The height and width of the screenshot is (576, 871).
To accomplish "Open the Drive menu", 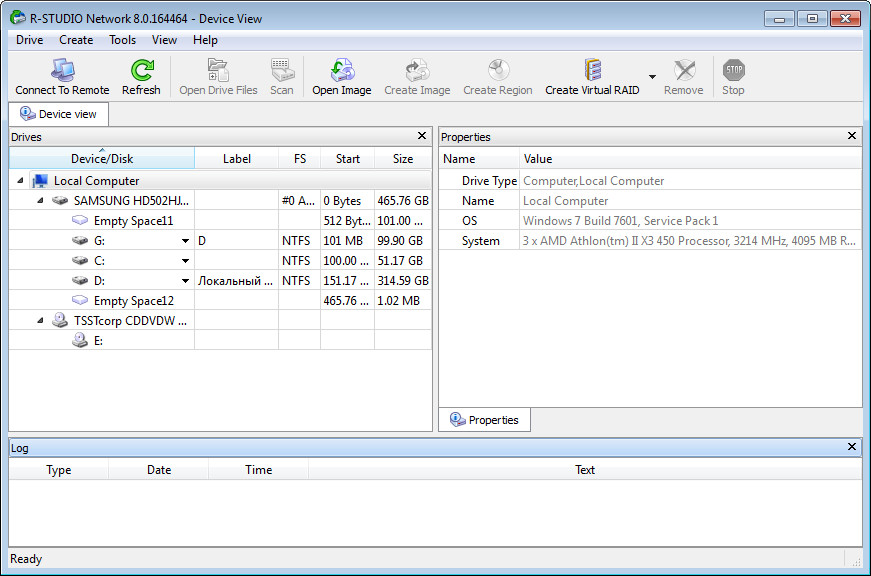I will [29, 39].
